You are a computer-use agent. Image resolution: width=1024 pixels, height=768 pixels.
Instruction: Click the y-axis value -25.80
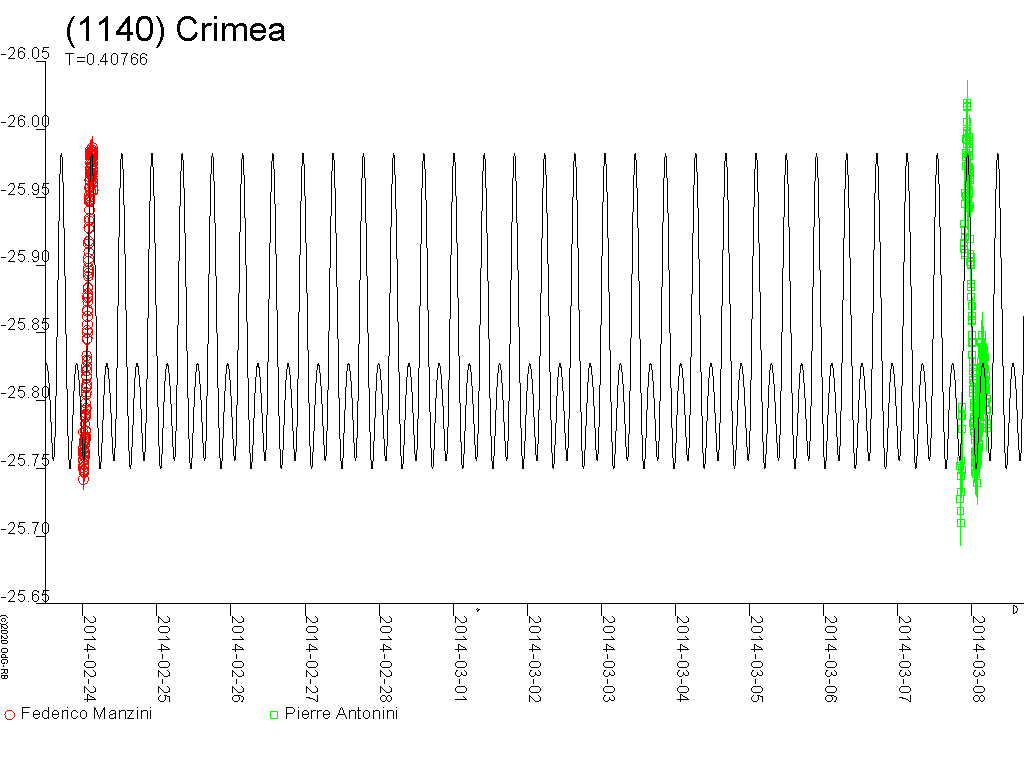[x=25, y=392]
